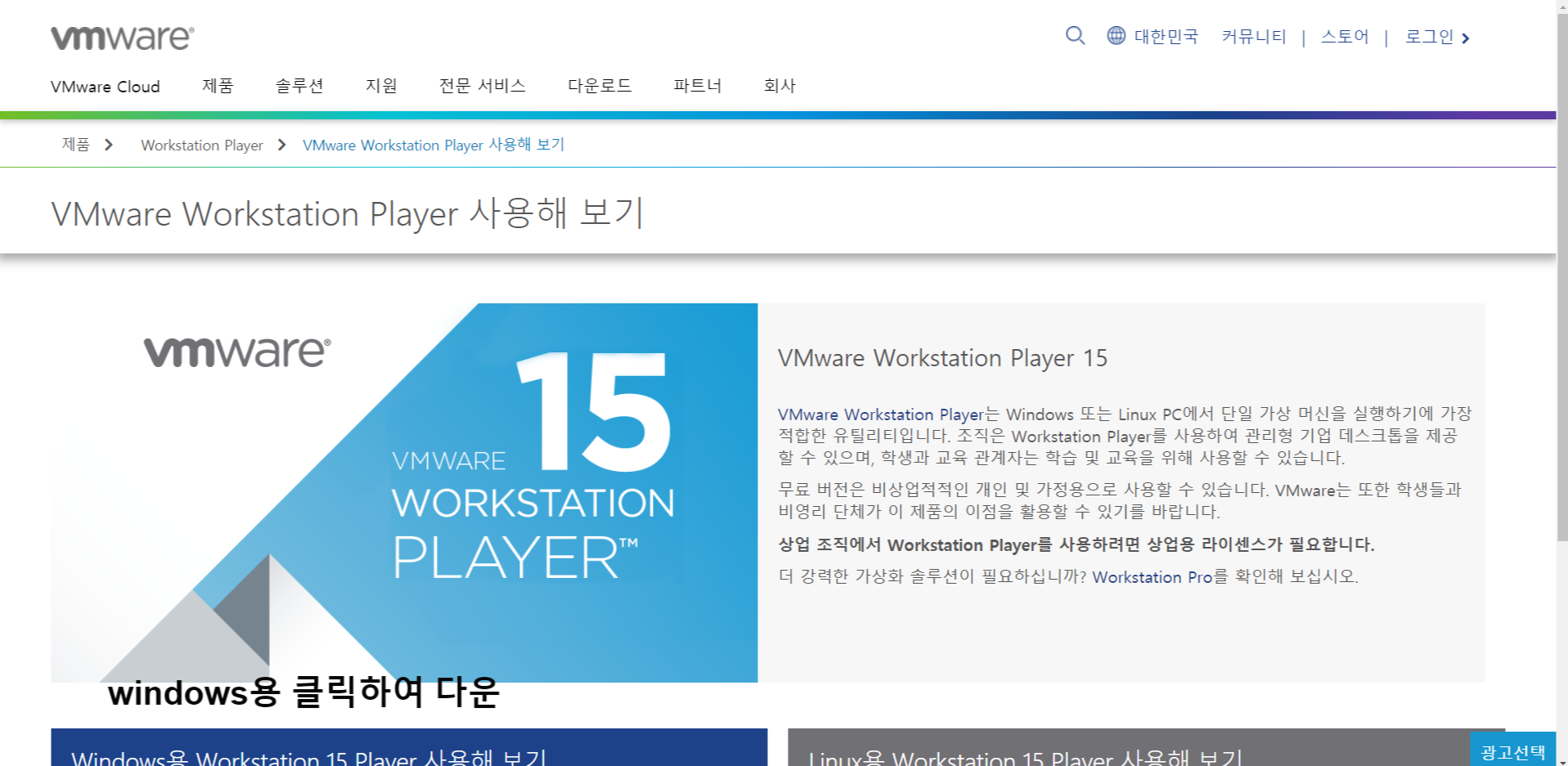
Task: Click breadcrumb 'VMware Workstation Player 사용해 보기'
Action: coord(434,145)
